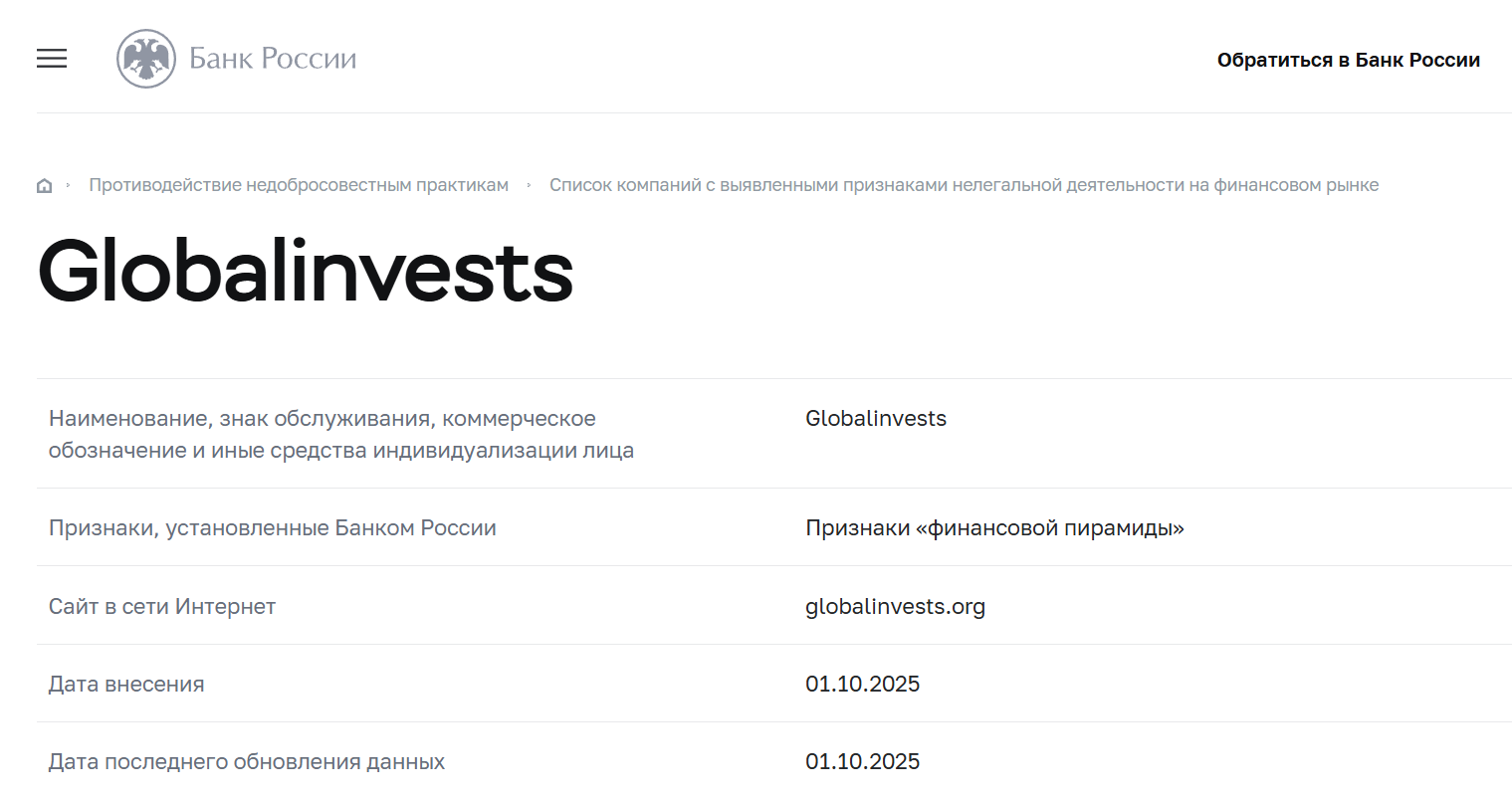
Task: Open the "Обратиться в Банк России" link
Action: (1348, 61)
